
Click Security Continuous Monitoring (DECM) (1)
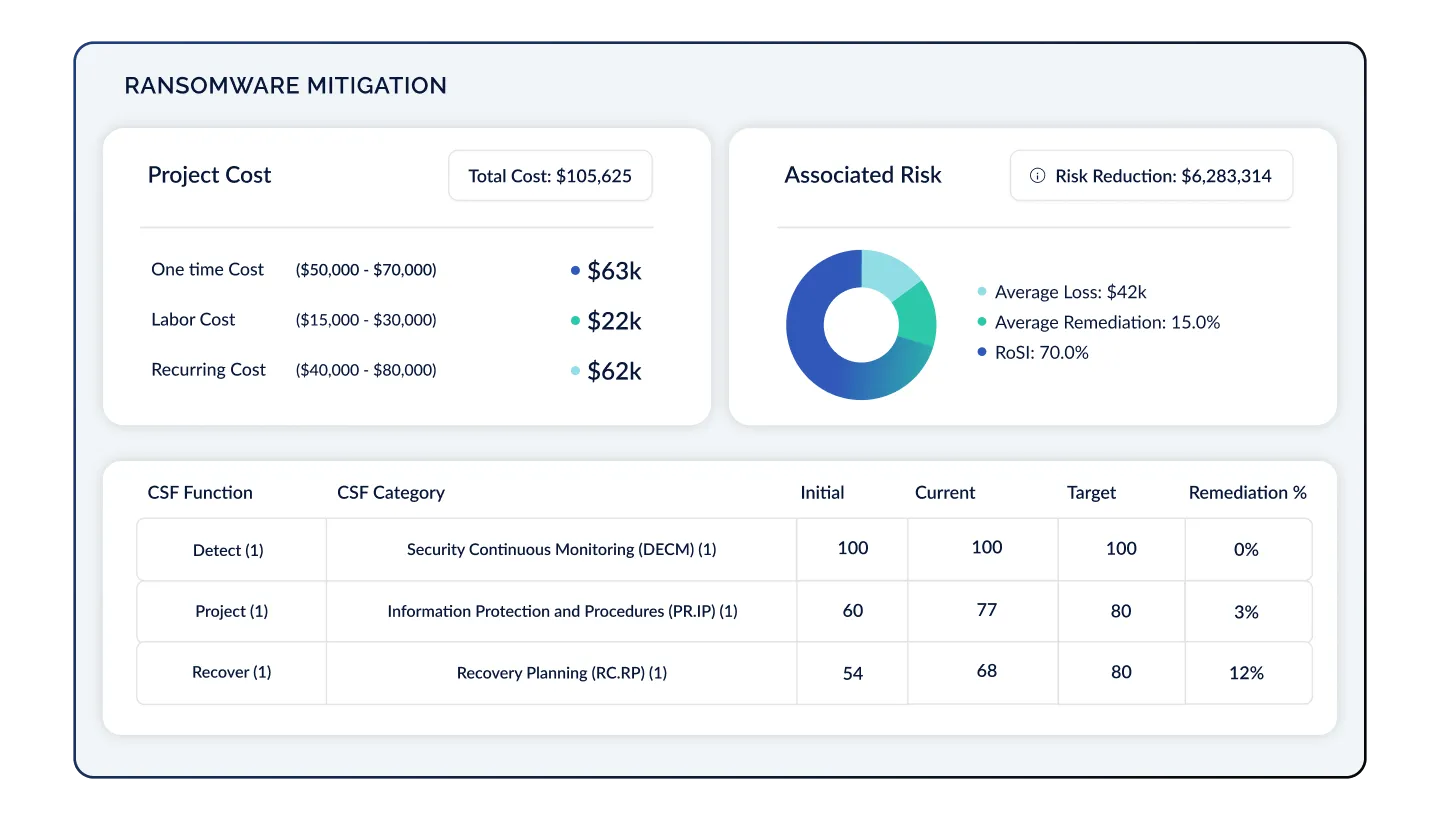pyautogui.click(x=562, y=549)
